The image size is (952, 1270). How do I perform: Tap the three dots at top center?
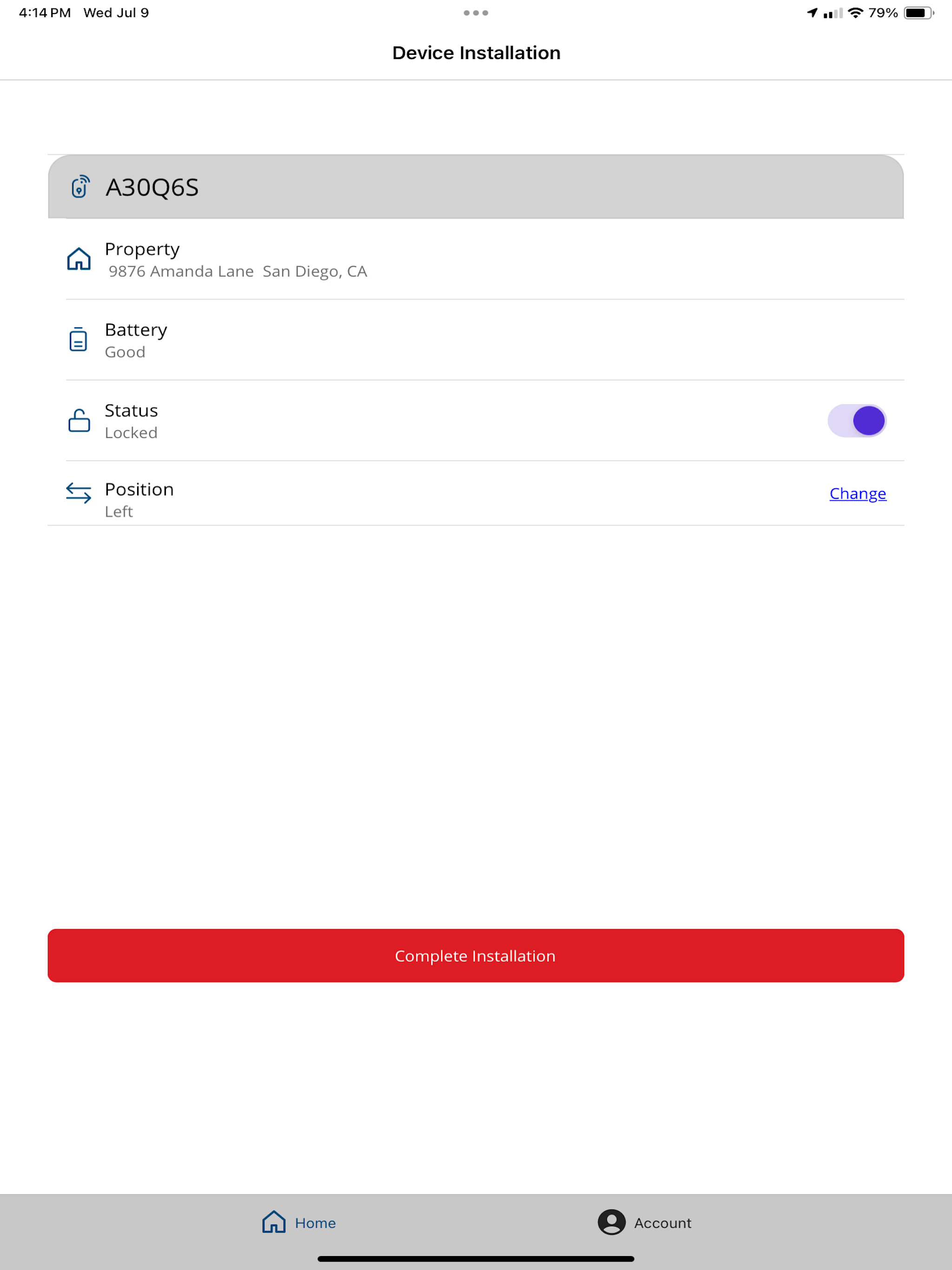pos(476,13)
